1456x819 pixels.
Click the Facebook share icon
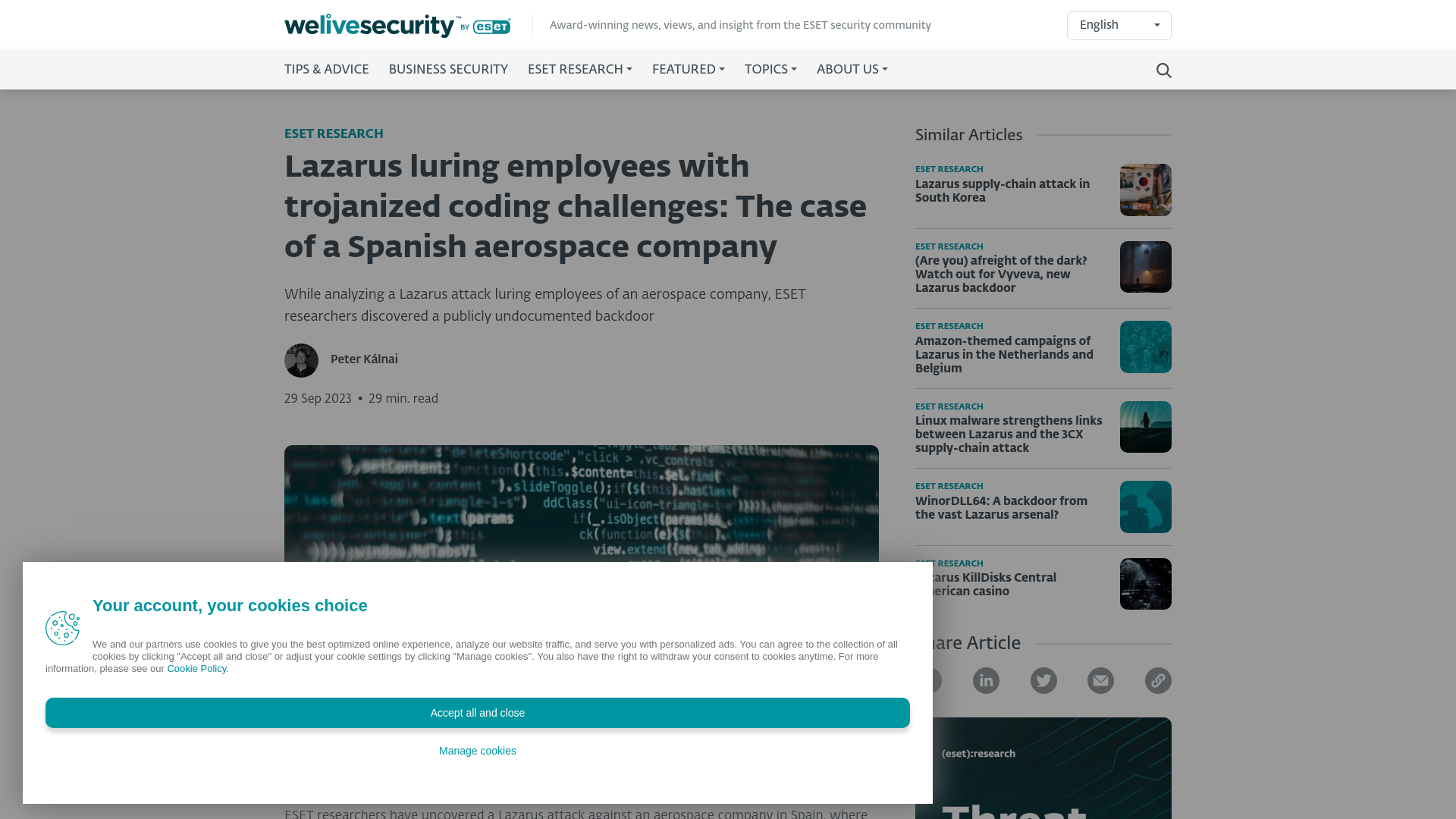tap(928, 680)
